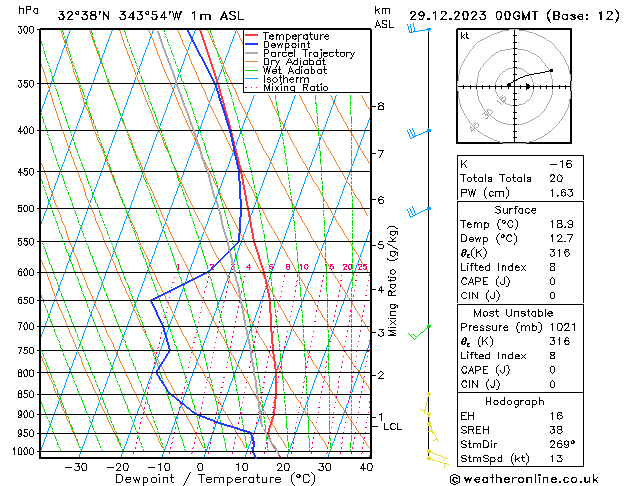This screenshot has height=486, width=629.
Task: Click the 'Temperature' legend label
Action: [x=296, y=36]
